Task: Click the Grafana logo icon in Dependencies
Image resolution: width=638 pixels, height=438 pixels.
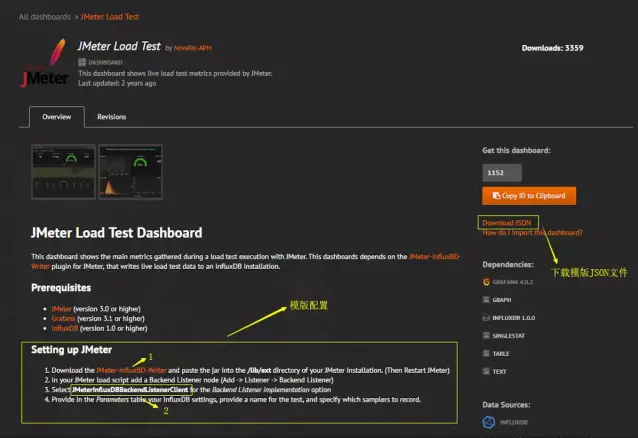Action: point(486,282)
